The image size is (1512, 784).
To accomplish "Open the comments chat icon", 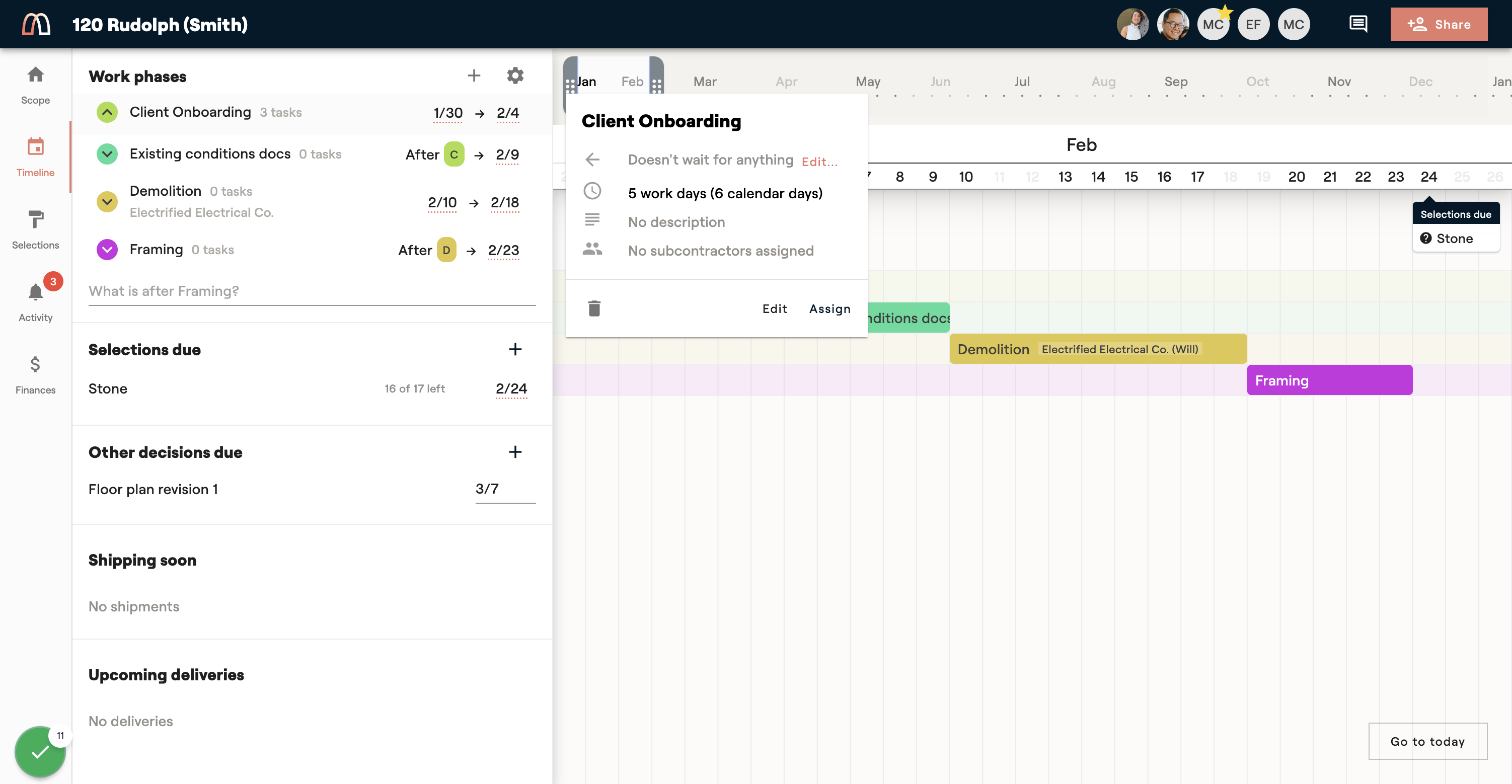I will [x=1358, y=24].
